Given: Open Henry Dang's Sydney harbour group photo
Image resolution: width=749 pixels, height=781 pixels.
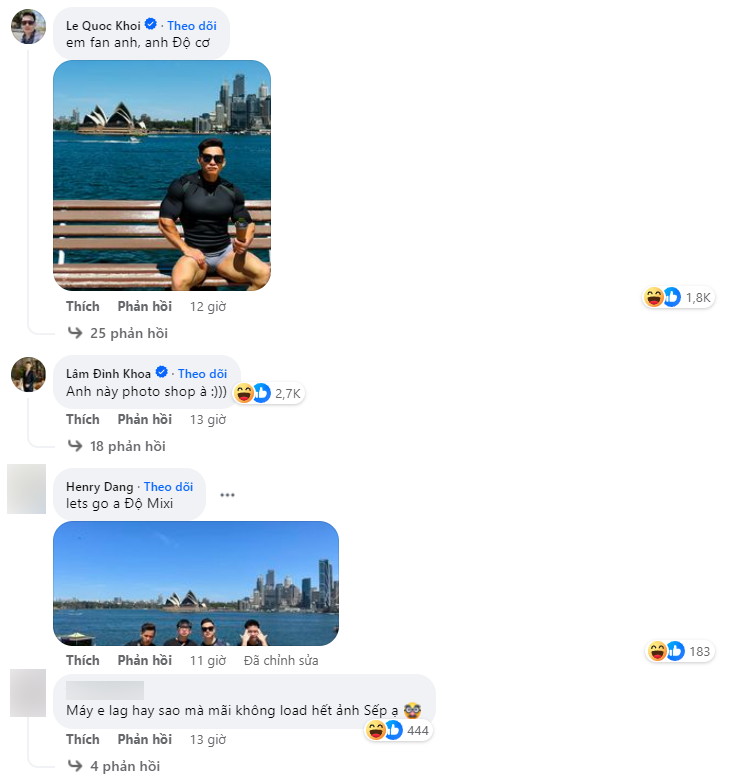Looking at the screenshot, I should 196,583.
